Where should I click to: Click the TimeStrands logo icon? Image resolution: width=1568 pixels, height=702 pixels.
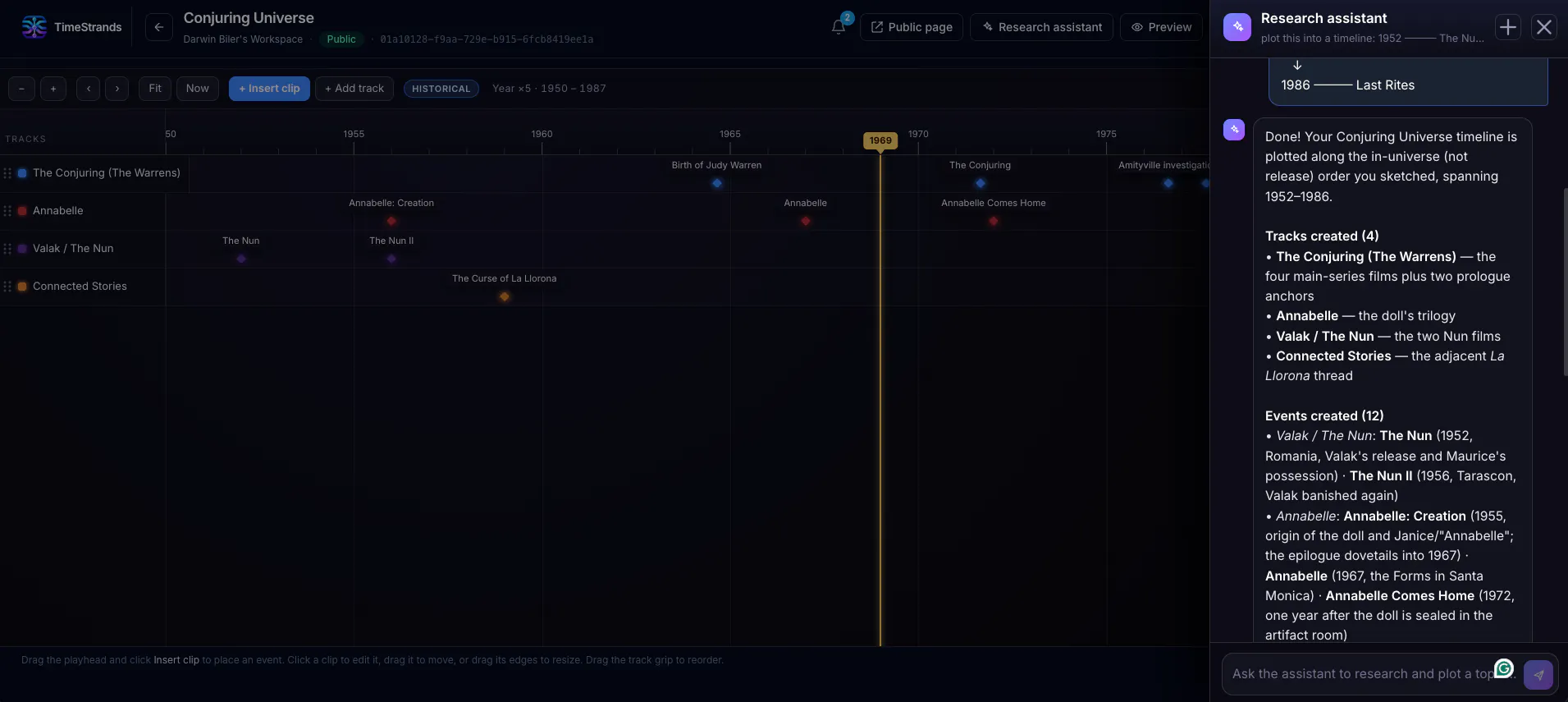[x=34, y=27]
